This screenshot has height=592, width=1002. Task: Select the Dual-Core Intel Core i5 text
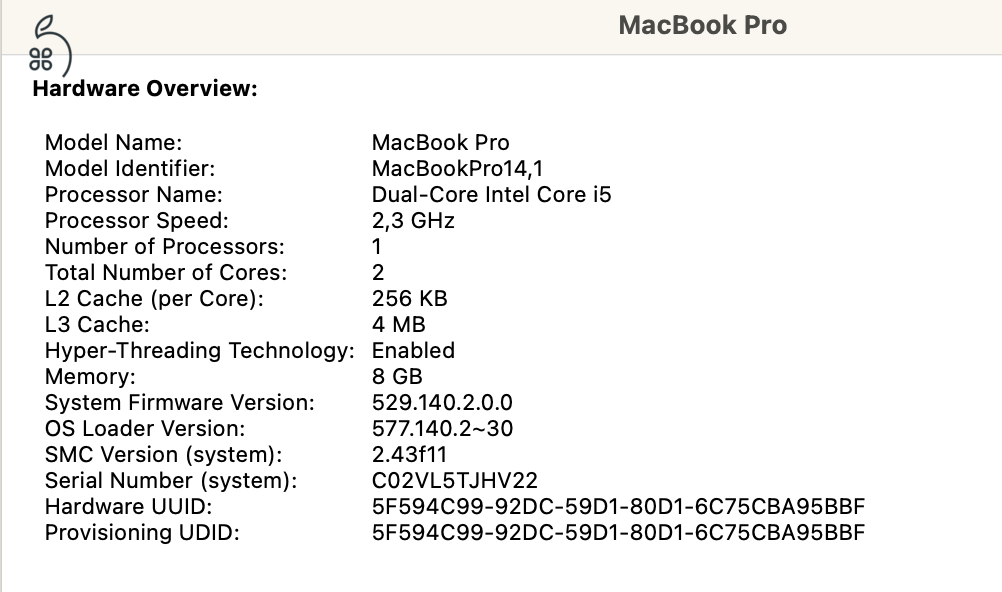493,194
